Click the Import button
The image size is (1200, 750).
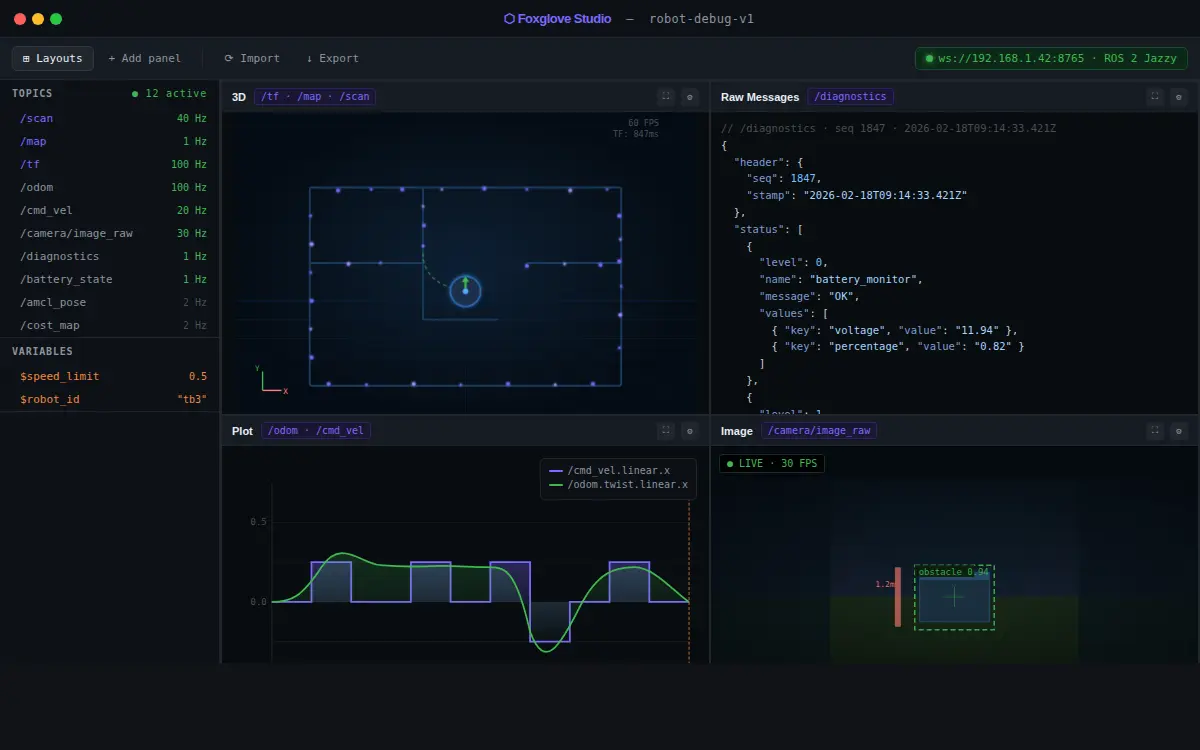[252, 58]
